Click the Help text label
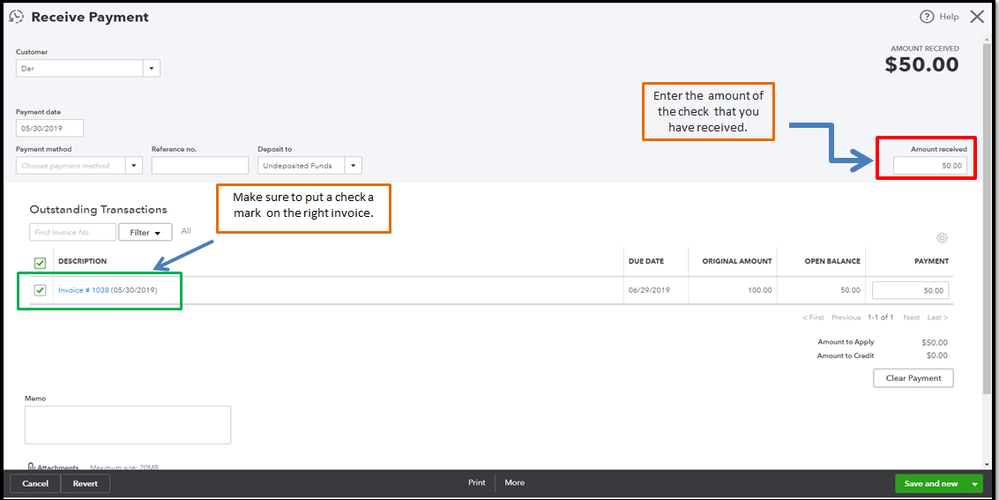Viewport: 999px width, 500px height. pos(949,17)
